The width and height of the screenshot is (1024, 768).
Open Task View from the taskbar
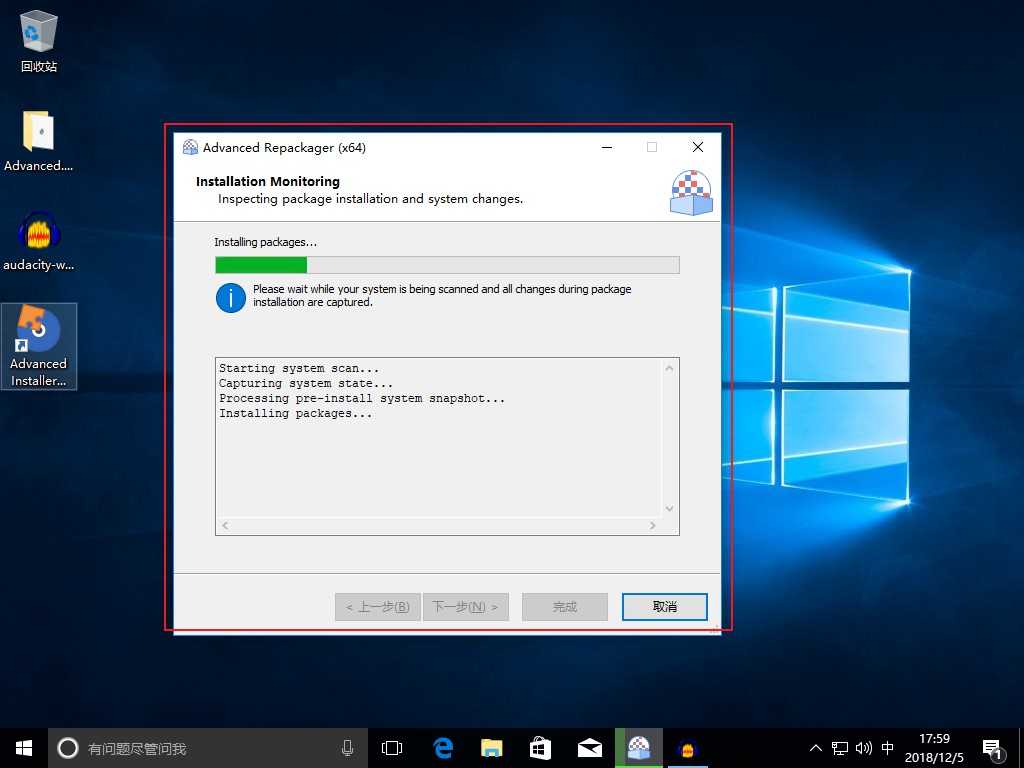point(392,748)
